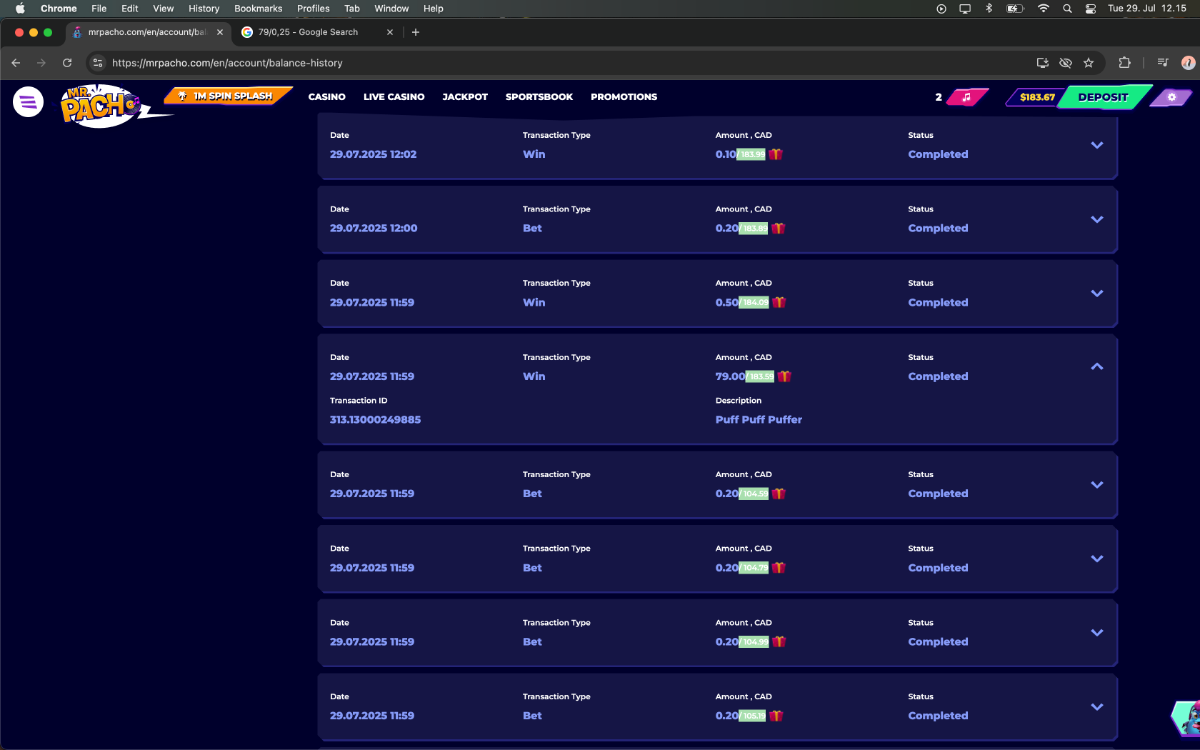Click the site info icon in the address bar

click(x=97, y=62)
